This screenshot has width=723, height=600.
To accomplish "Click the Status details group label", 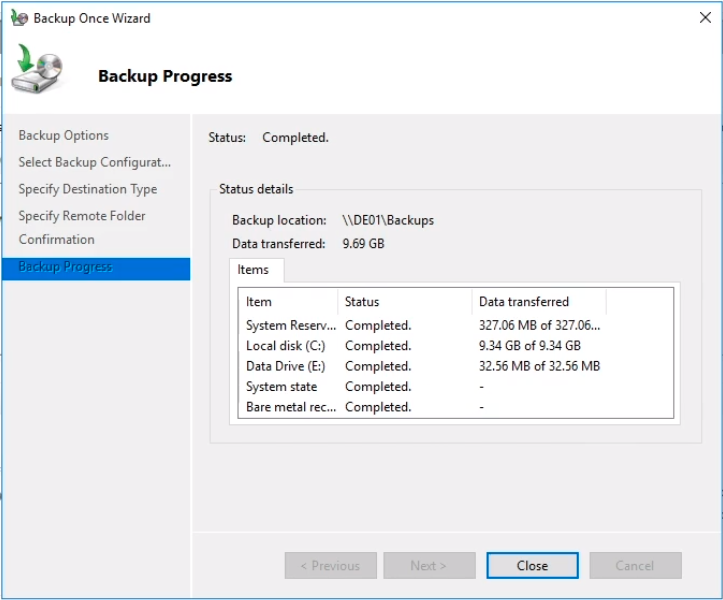I will pyautogui.click(x=256, y=189).
